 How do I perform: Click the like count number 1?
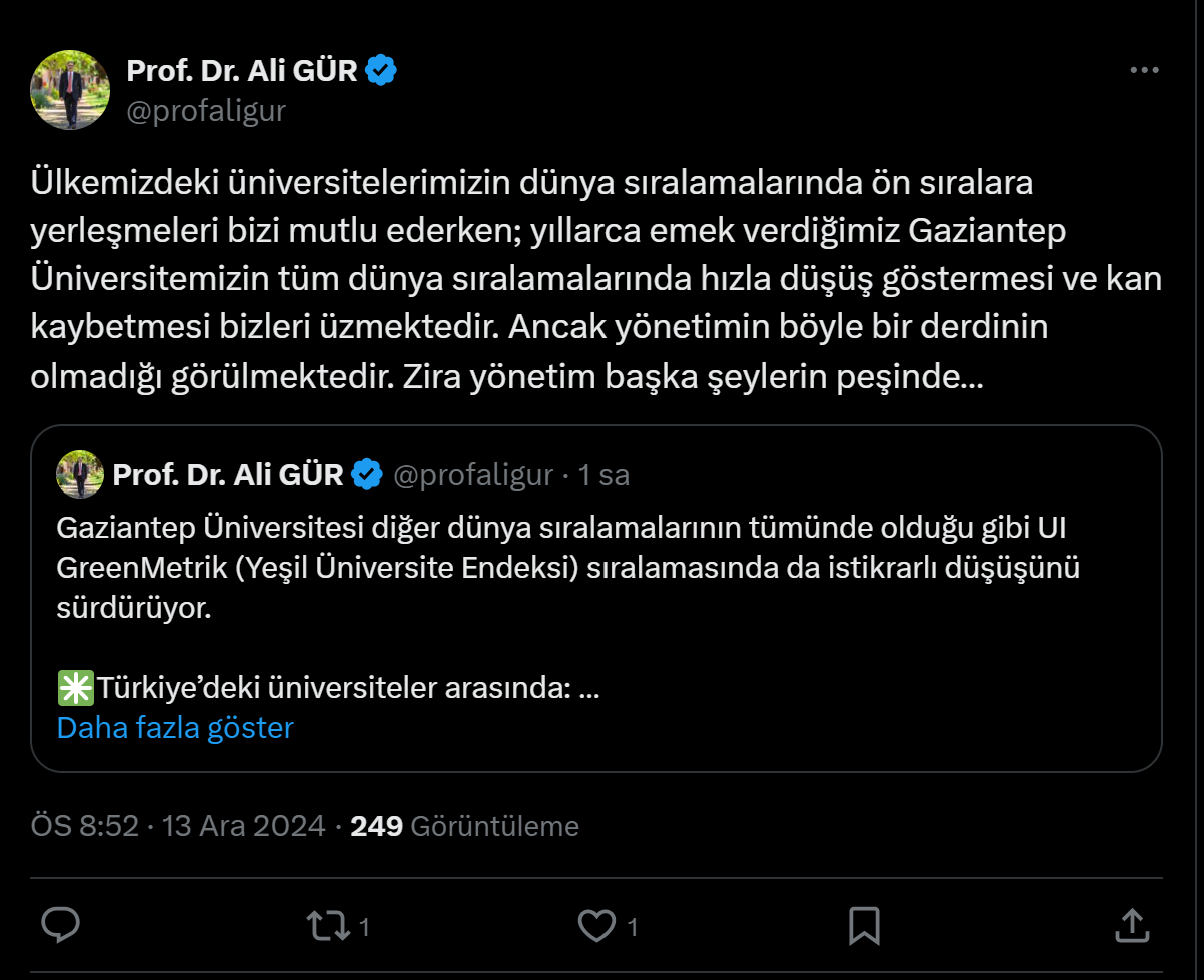coord(631,927)
